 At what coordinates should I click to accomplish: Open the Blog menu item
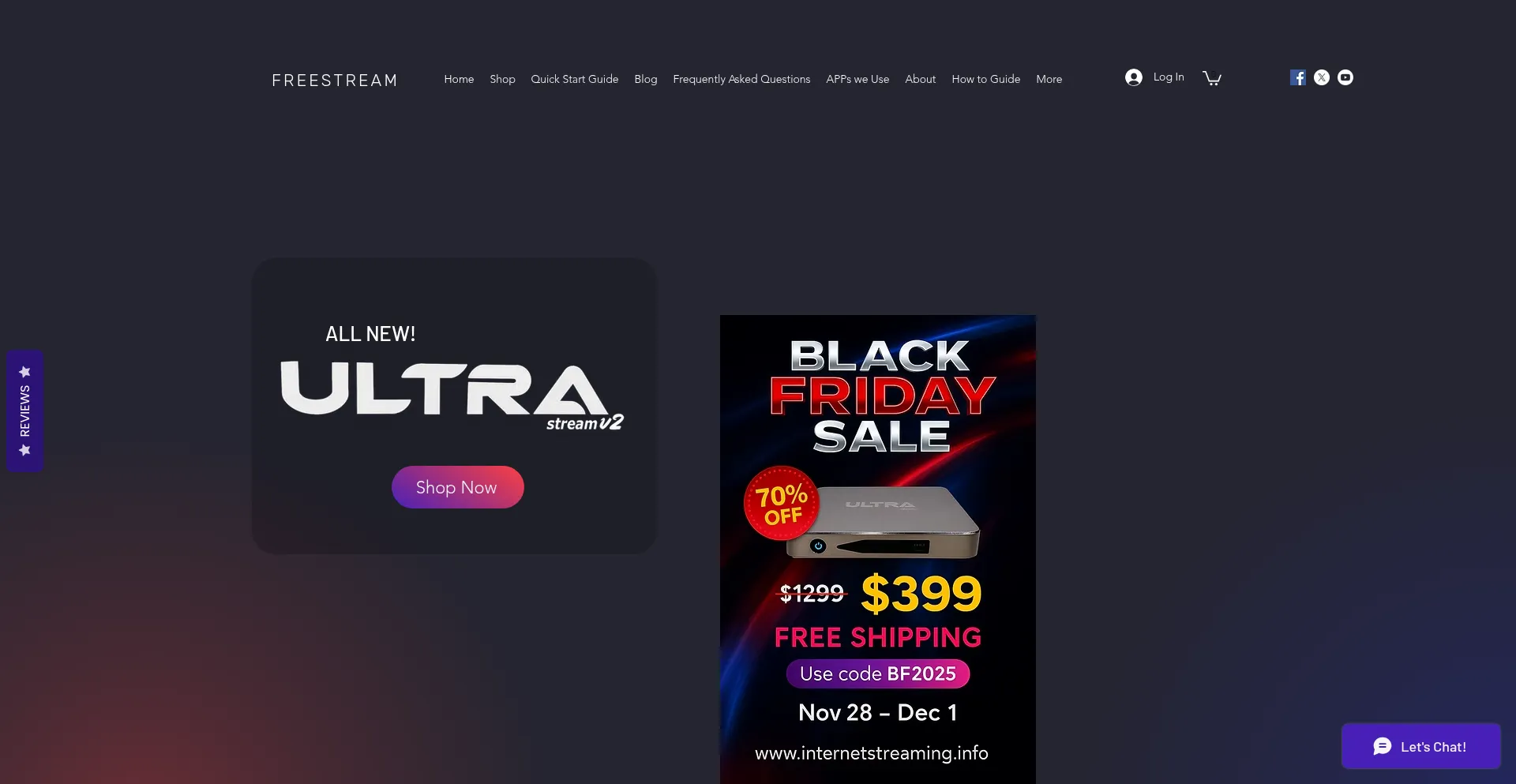[645, 79]
